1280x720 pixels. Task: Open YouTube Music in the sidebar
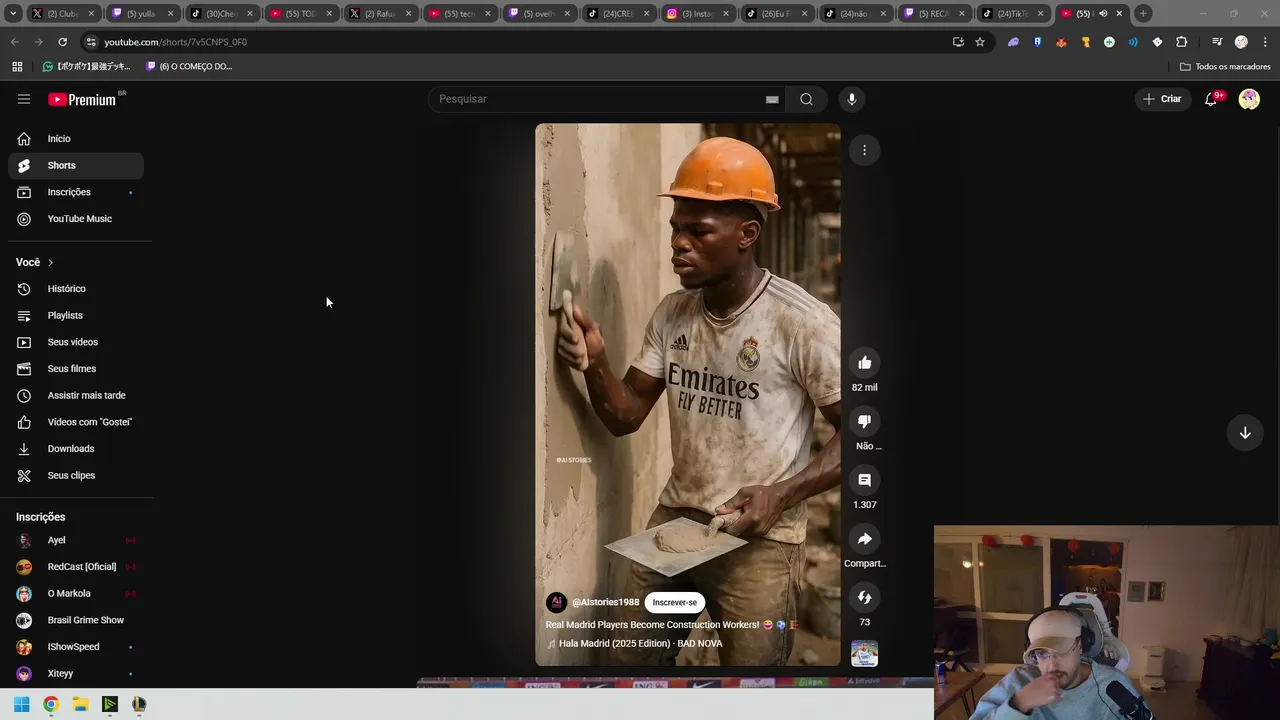76,219
